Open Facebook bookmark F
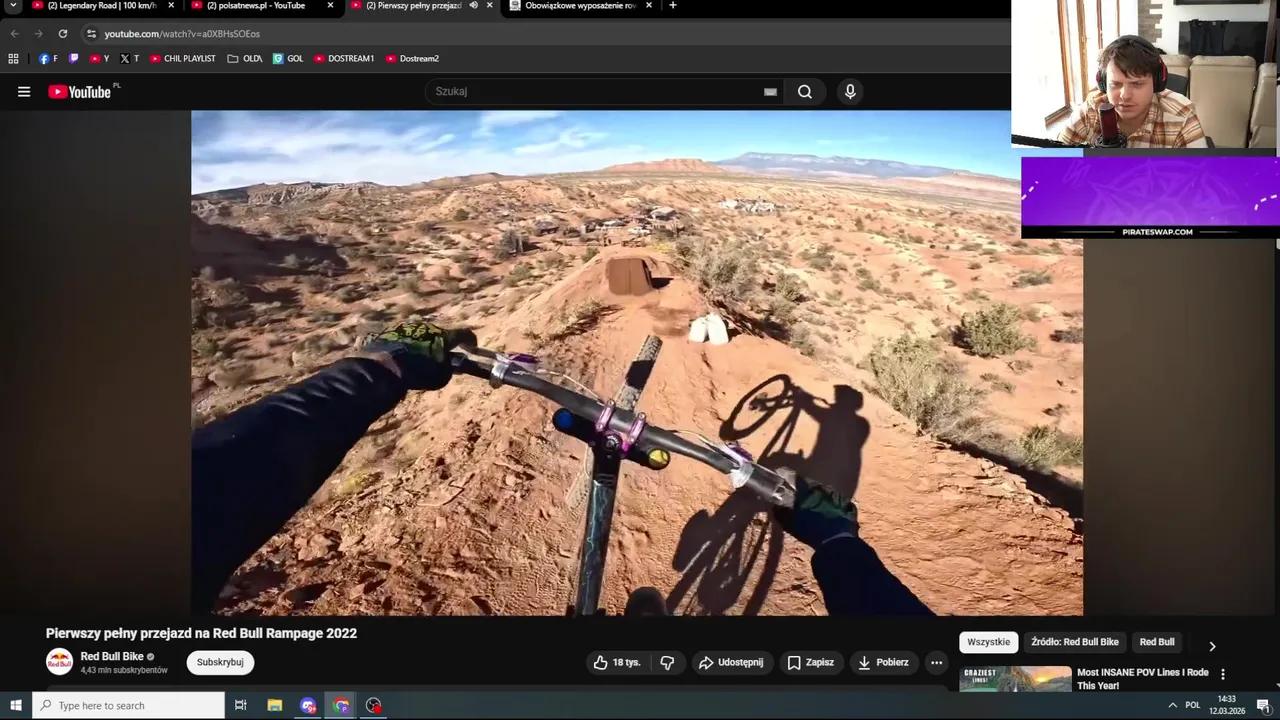This screenshot has width=1280, height=720. (x=48, y=59)
